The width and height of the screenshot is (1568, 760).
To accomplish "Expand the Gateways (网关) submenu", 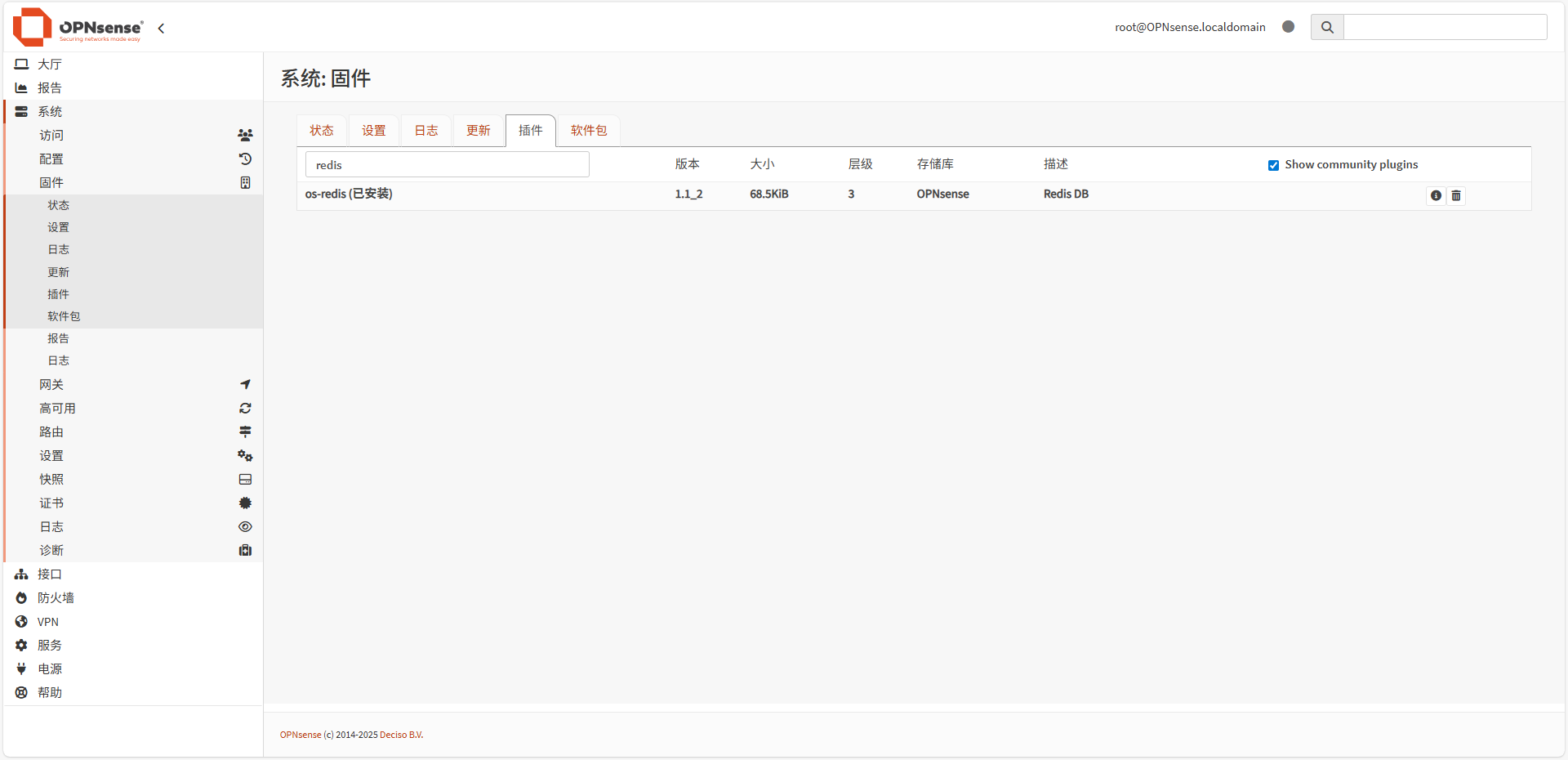I will click(x=51, y=385).
